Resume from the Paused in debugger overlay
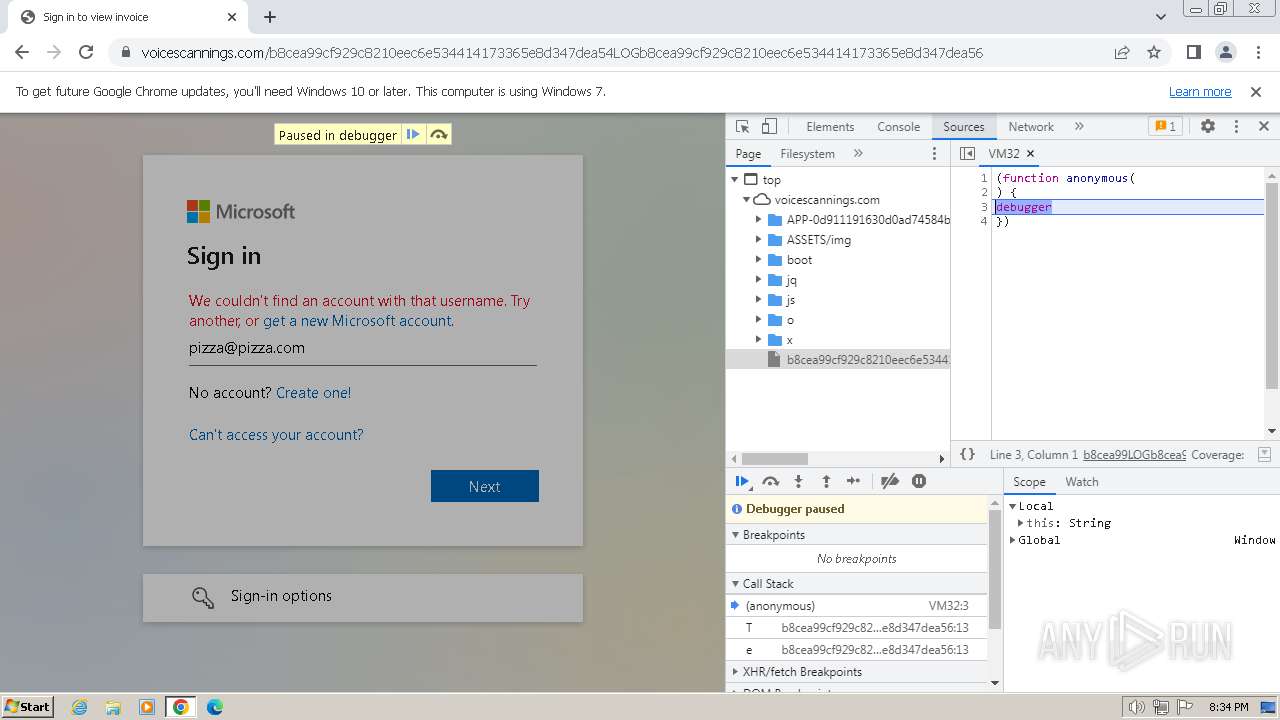Viewport: 1280px width, 720px height. 413,135
